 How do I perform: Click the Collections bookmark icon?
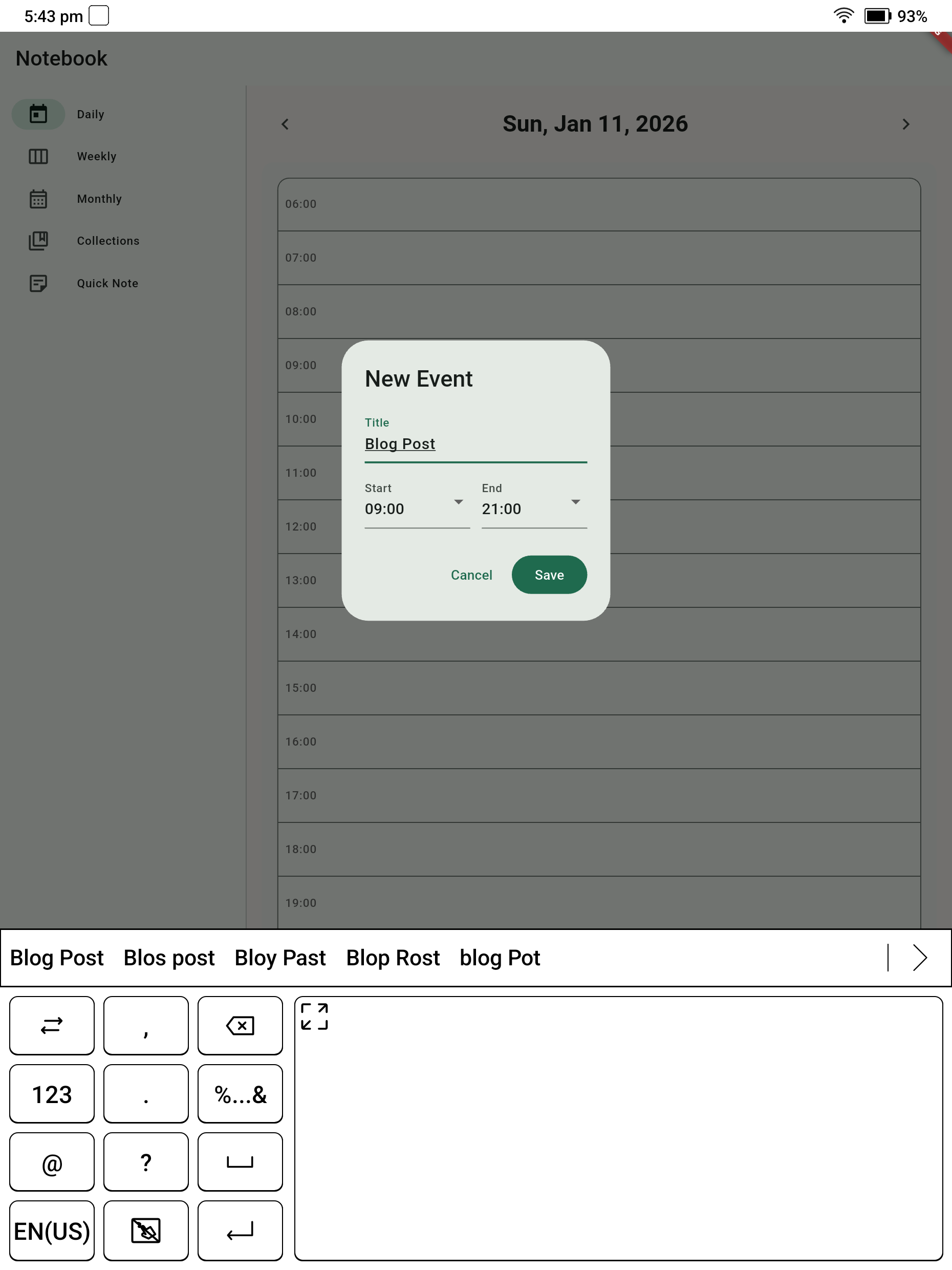(37, 241)
